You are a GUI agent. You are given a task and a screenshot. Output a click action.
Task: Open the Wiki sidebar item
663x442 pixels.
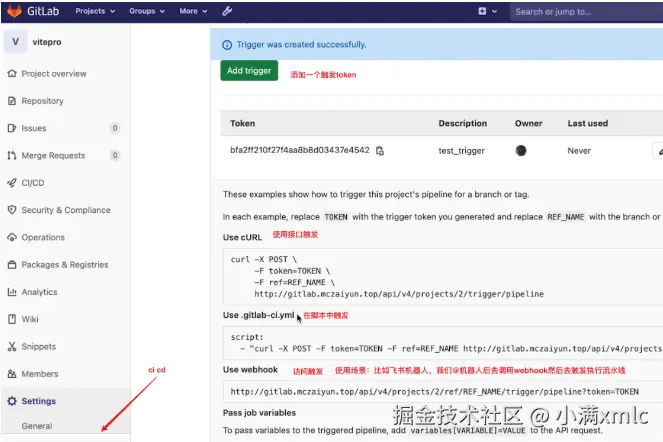pos(30,319)
